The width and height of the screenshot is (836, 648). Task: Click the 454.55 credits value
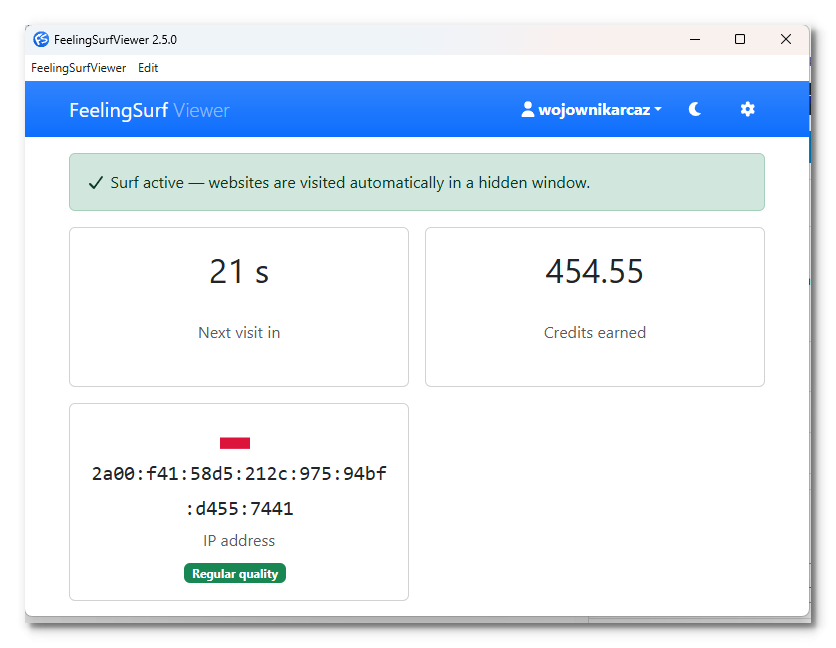594,272
